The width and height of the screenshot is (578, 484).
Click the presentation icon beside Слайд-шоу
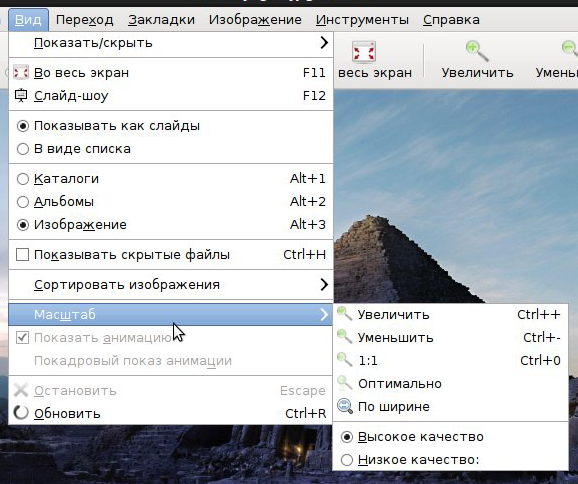(21, 95)
